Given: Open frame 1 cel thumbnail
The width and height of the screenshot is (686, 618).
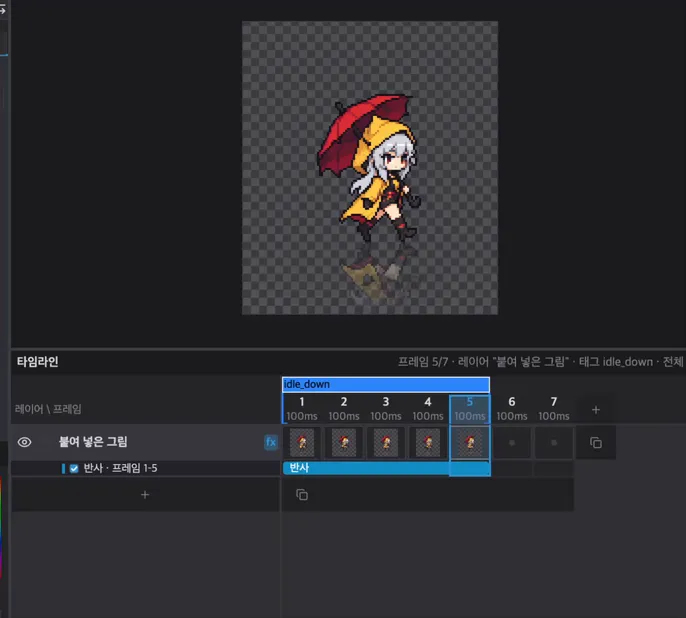Looking at the screenshot, I should coord(302,443).
